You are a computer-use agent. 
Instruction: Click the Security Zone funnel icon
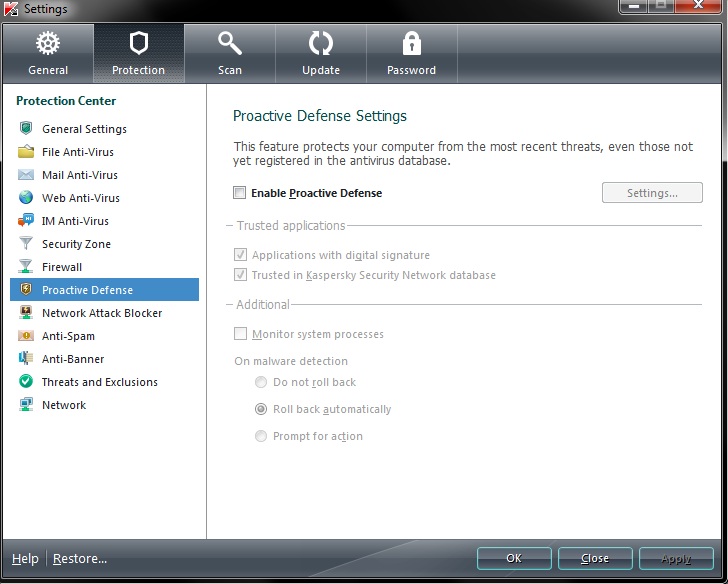pyautogui.click(x=25, y=244)
